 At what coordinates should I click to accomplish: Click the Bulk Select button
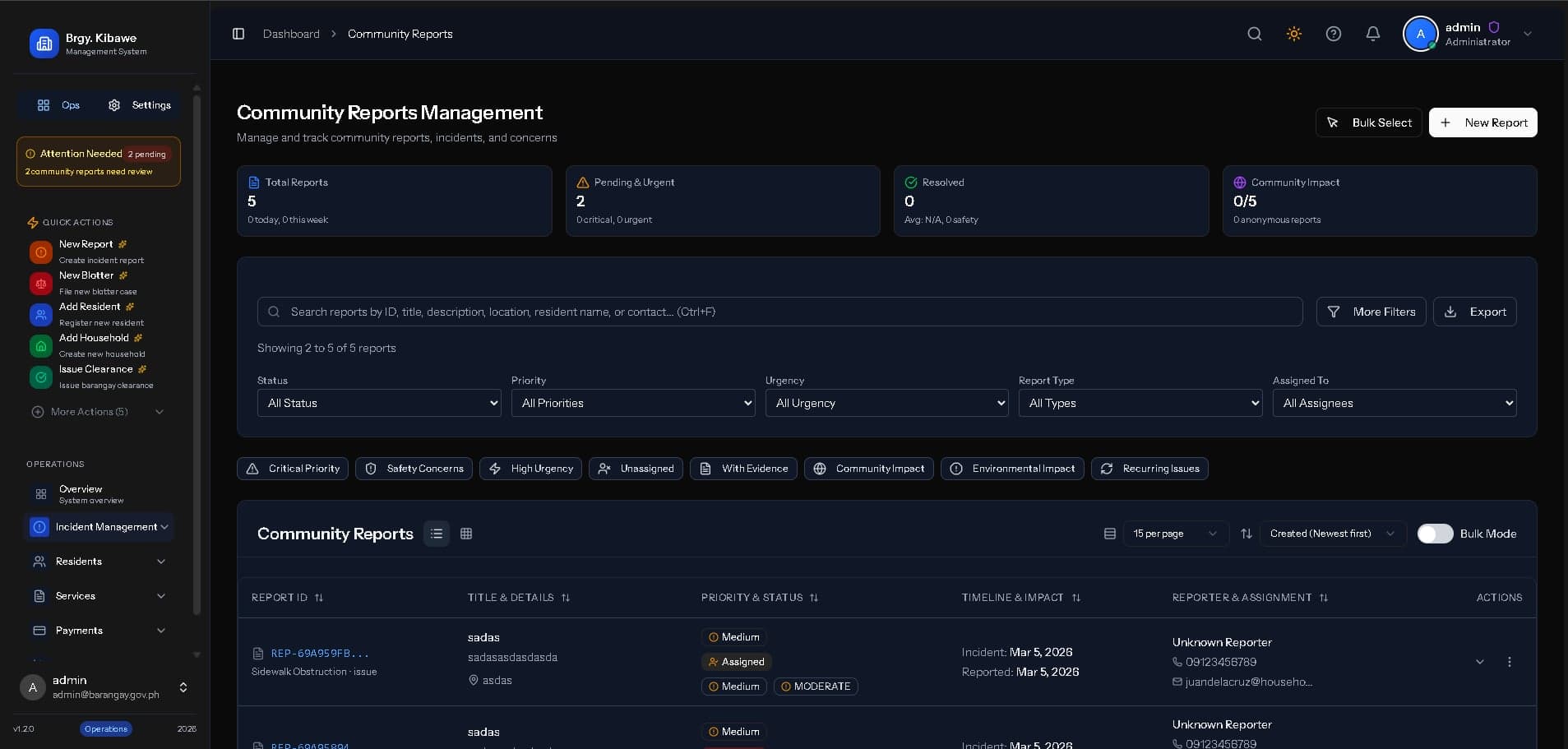click(x=1368, y=123)
